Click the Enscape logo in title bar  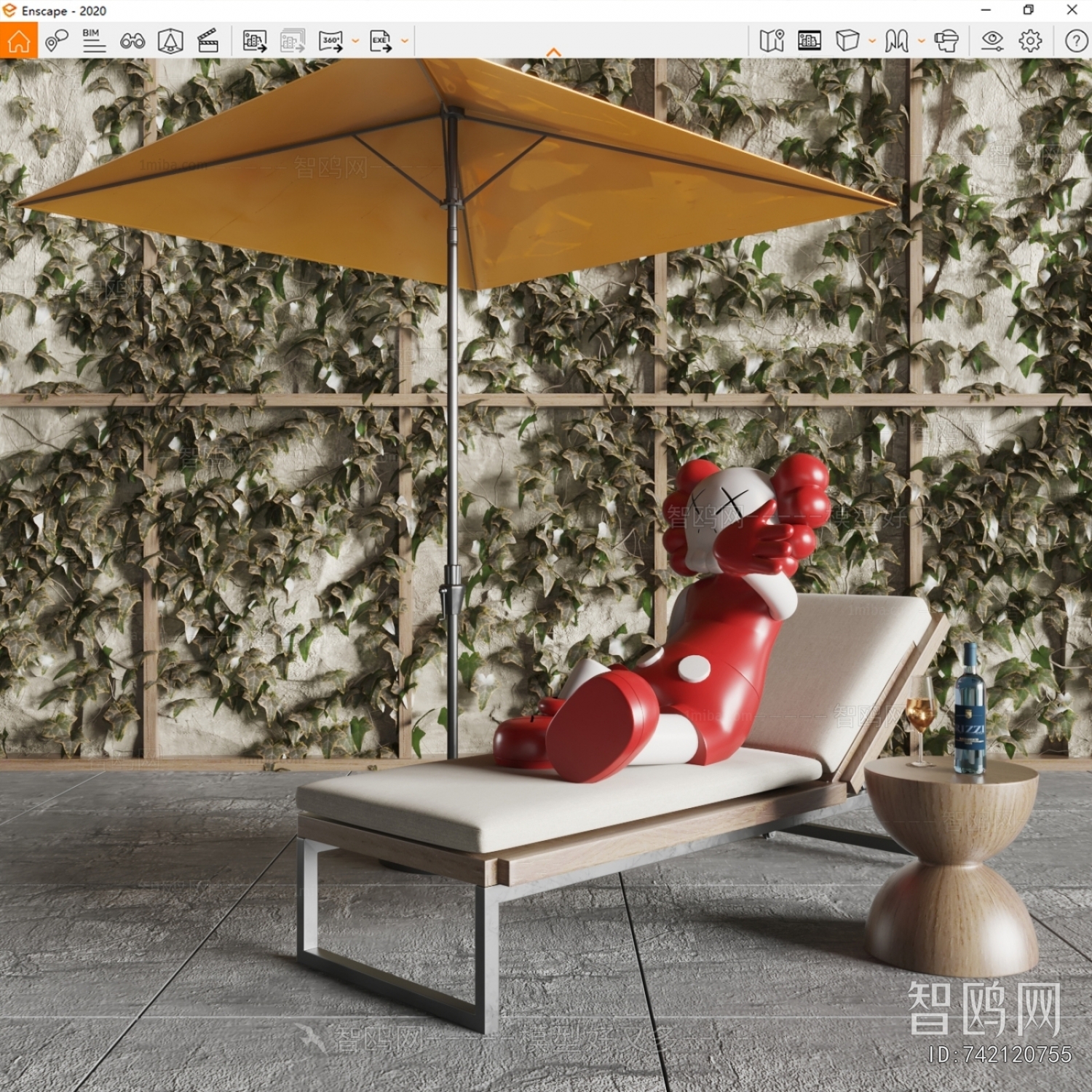[x=9, y=10]
